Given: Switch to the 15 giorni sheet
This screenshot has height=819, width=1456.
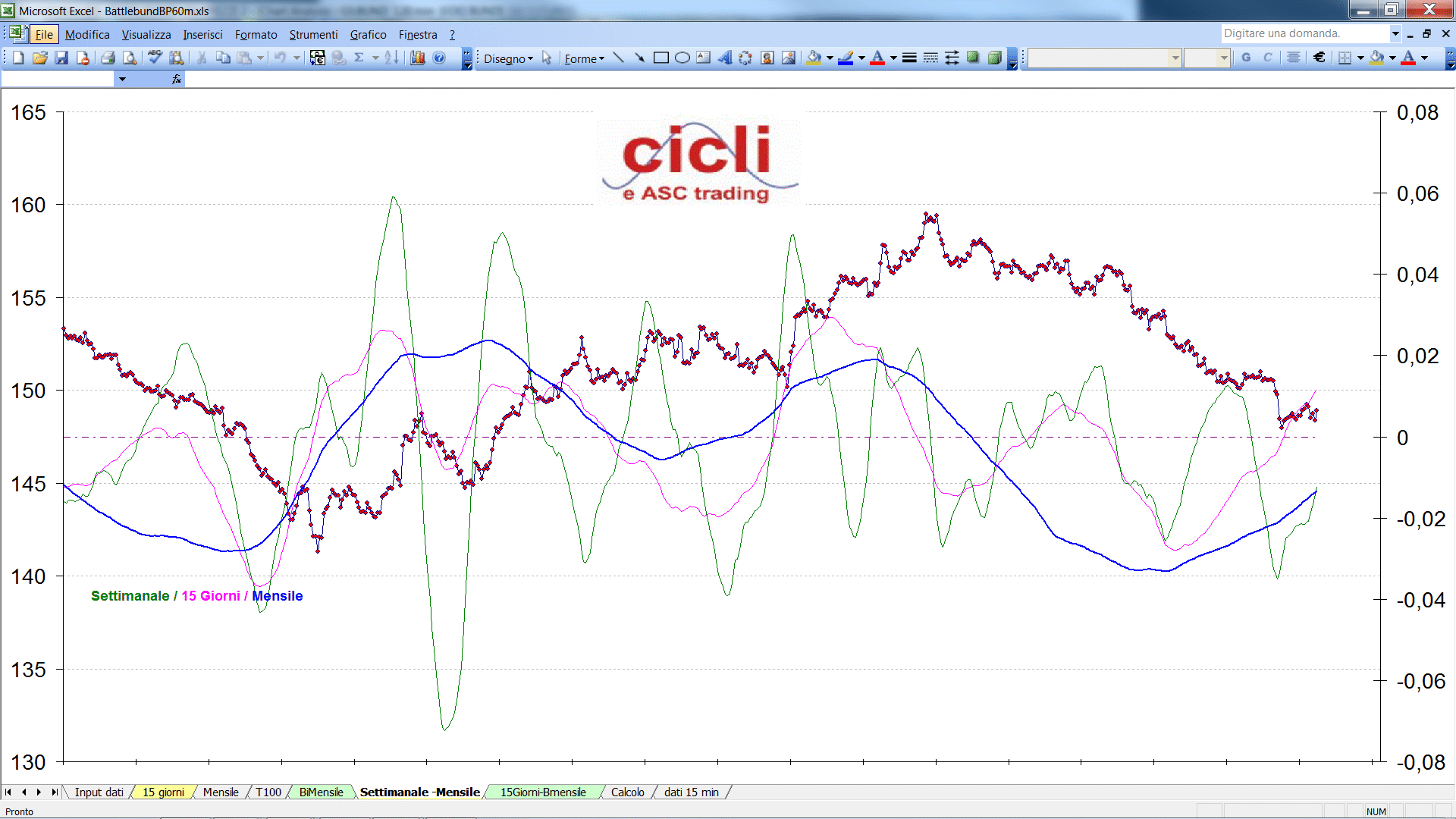Looking at the screenshot, I should 163,792.
